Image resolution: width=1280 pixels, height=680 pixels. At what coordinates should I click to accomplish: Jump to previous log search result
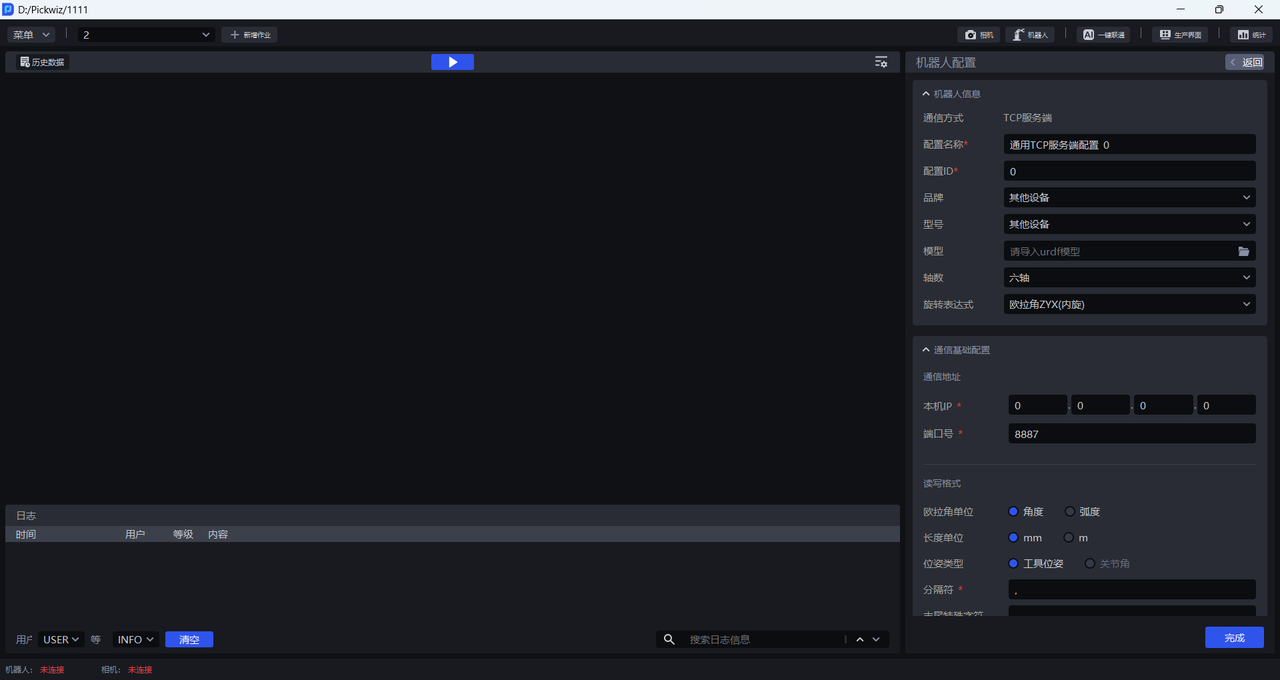(x=859, y=640)
